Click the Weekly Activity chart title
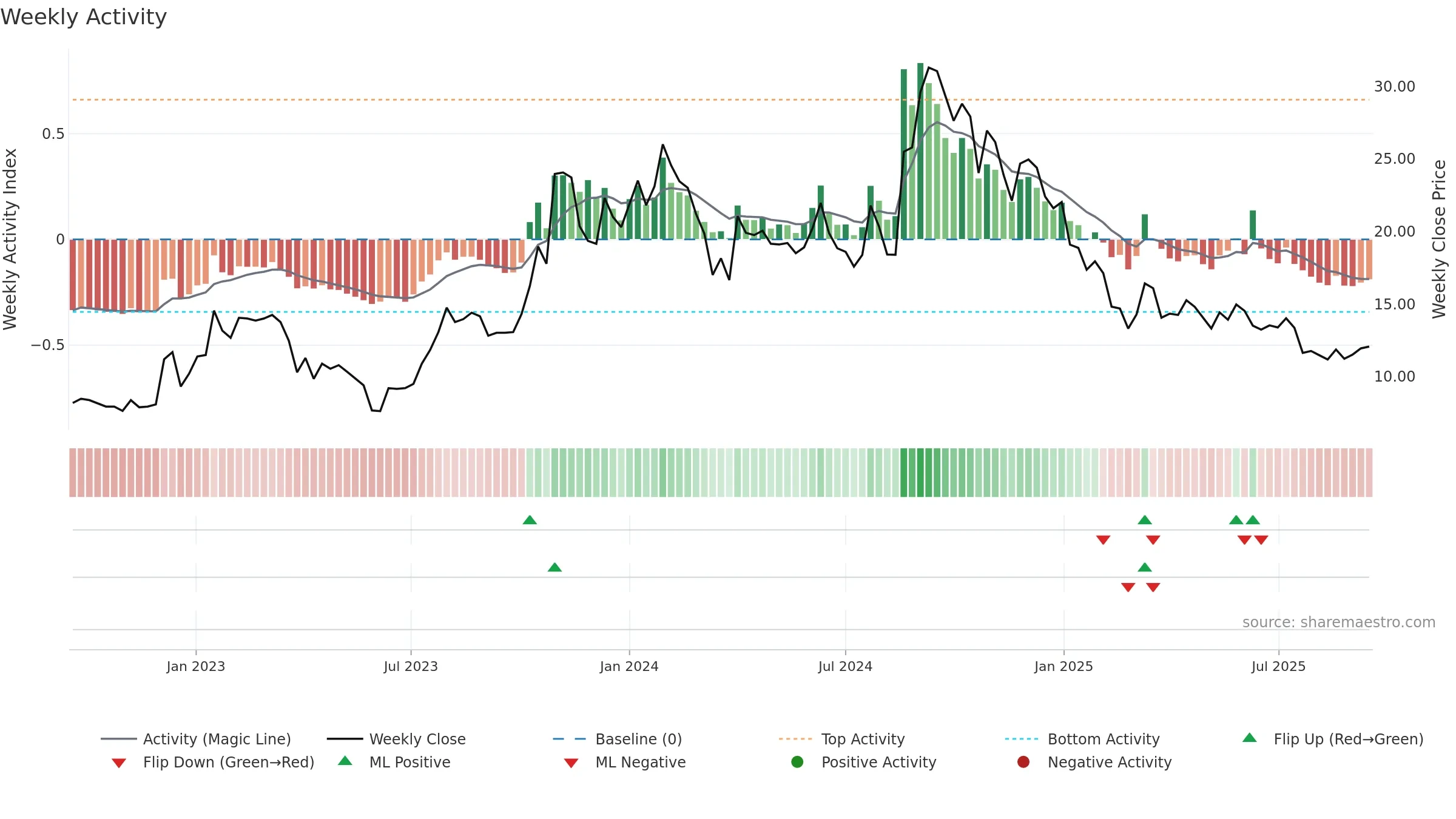 click(84, 17)
